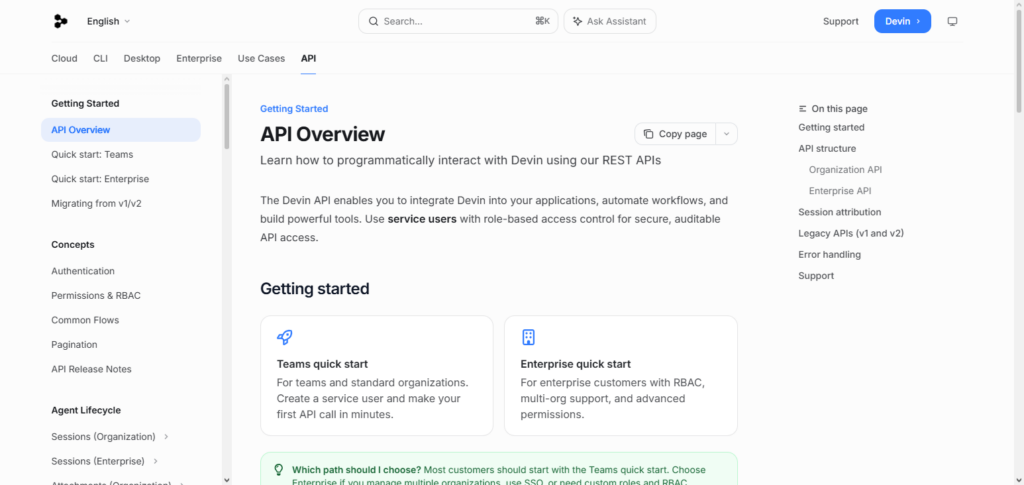
Task: Click the Copy page button
Action: (675, 134)
